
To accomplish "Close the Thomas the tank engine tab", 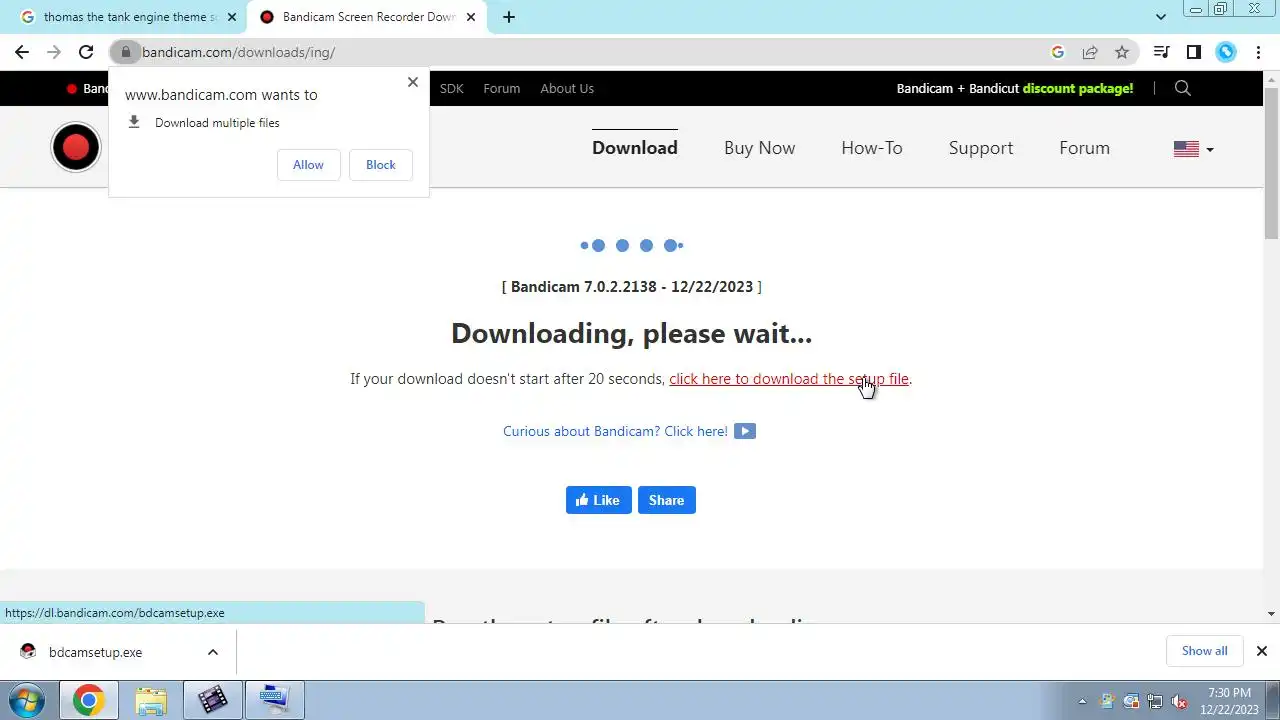I will pyautogui.click(x=232, y=17).
